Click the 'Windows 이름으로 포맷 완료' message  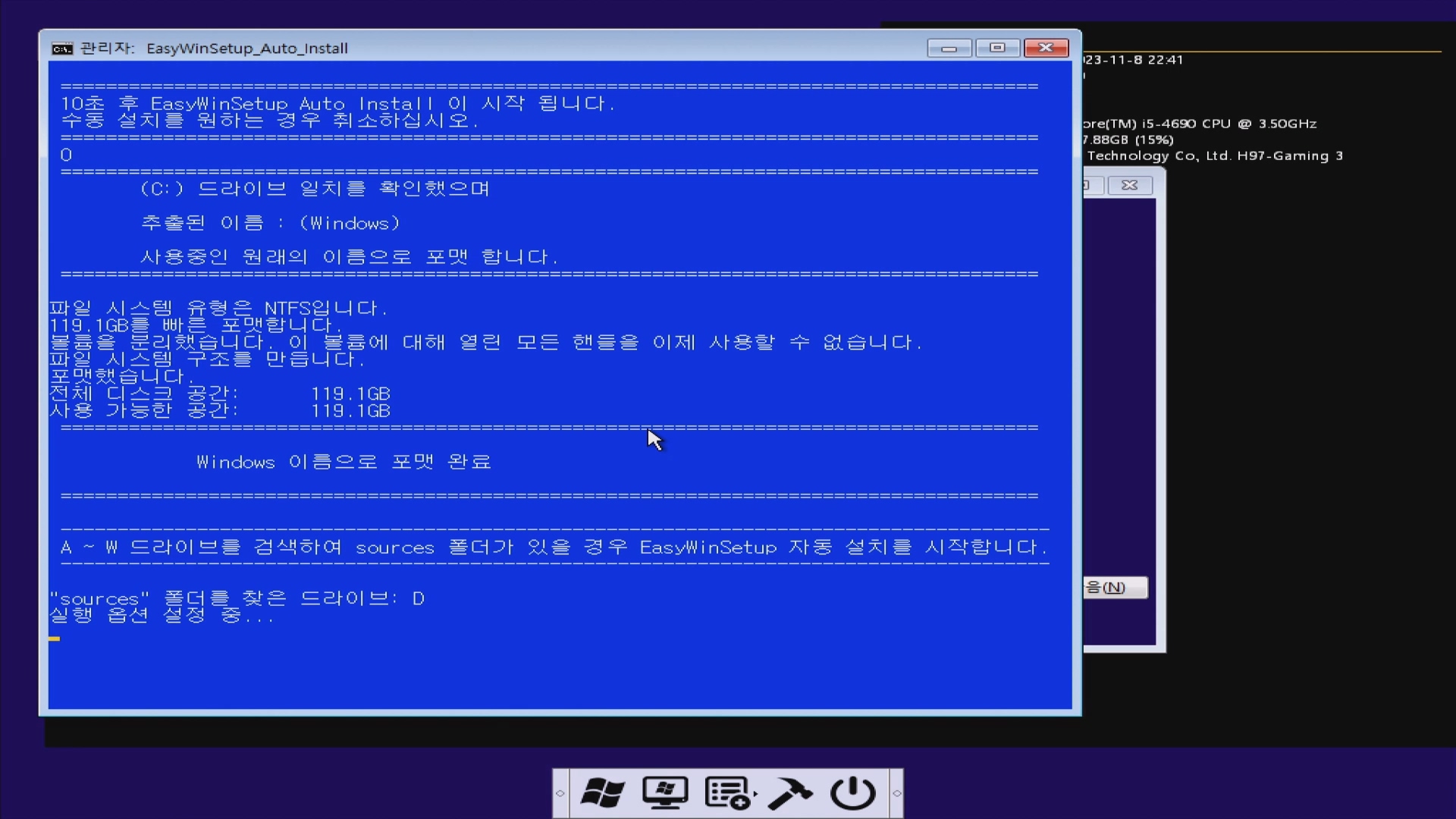344,462
